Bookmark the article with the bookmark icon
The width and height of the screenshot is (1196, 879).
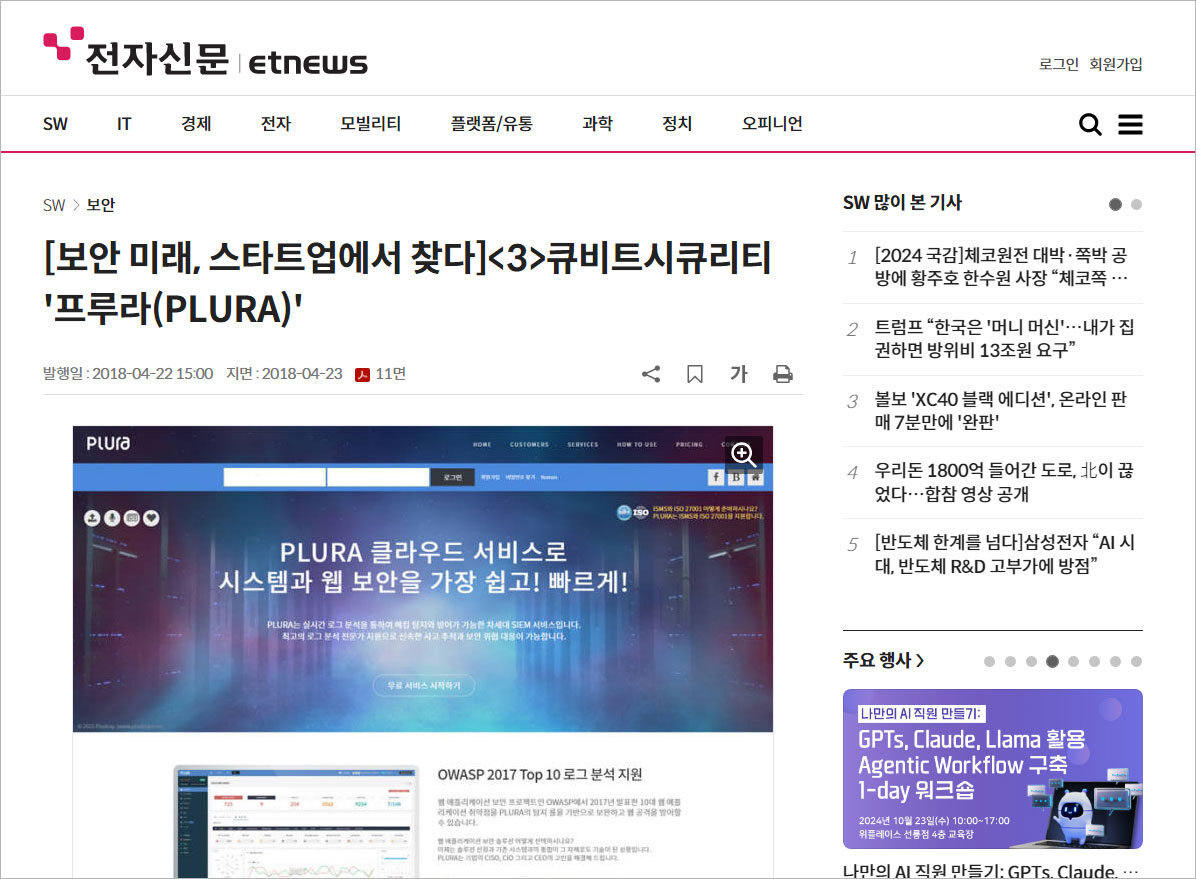pos(695,374)
